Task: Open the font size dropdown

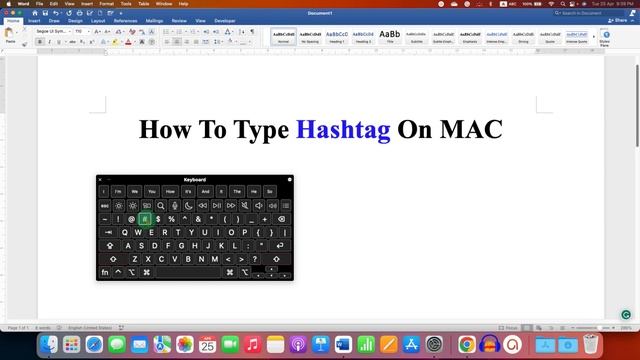Action: click(x=89, y=31)
